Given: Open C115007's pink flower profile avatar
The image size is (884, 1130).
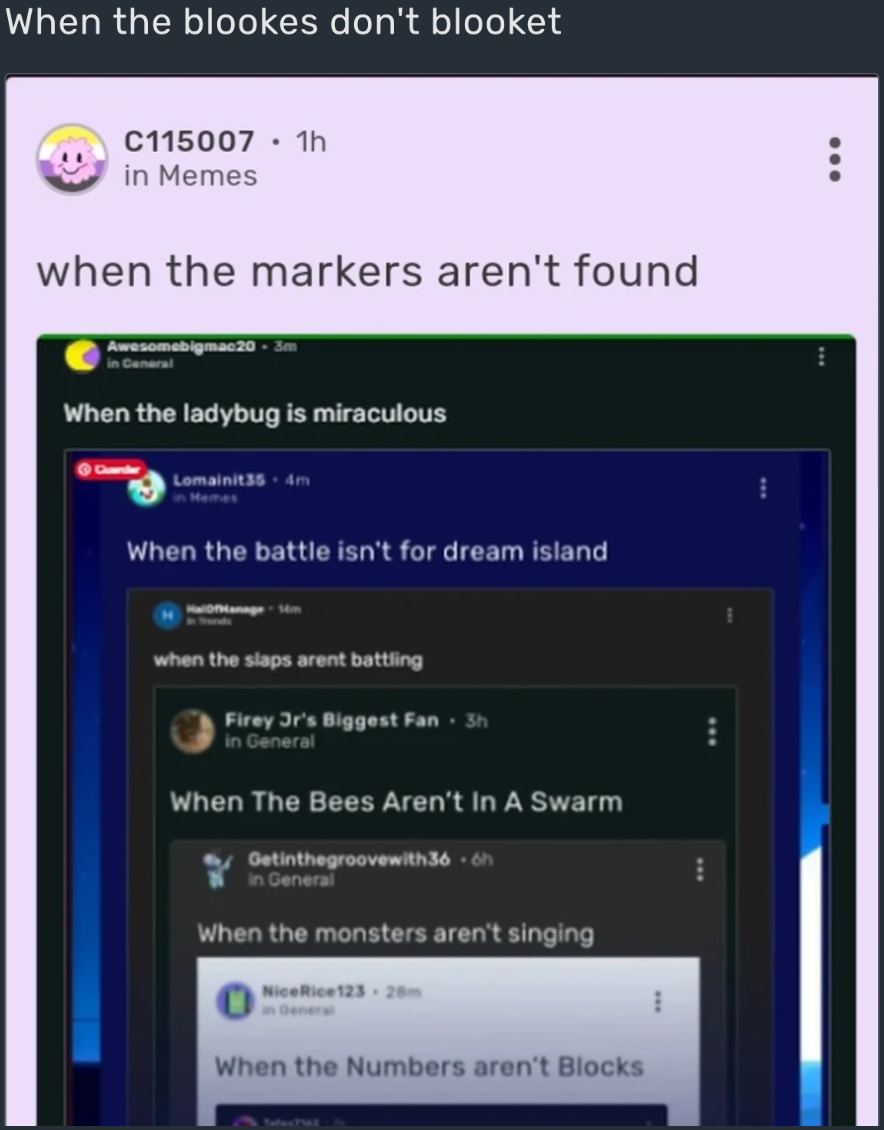Looking at the screenshot, I should tap(72, 159).
